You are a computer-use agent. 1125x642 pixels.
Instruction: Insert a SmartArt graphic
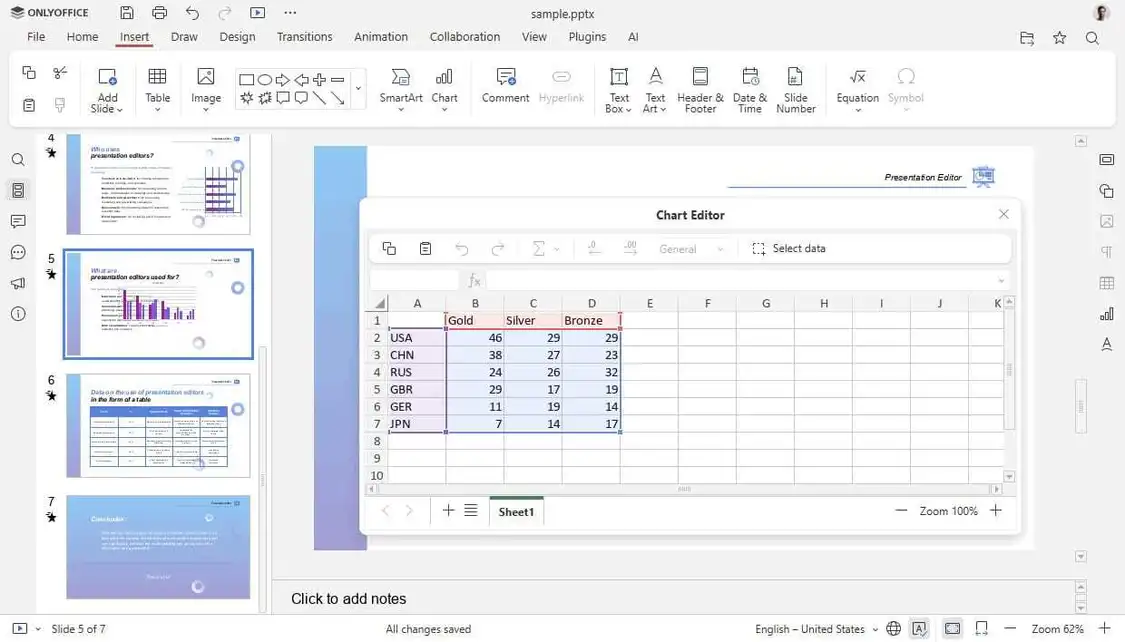pos(400,88)
